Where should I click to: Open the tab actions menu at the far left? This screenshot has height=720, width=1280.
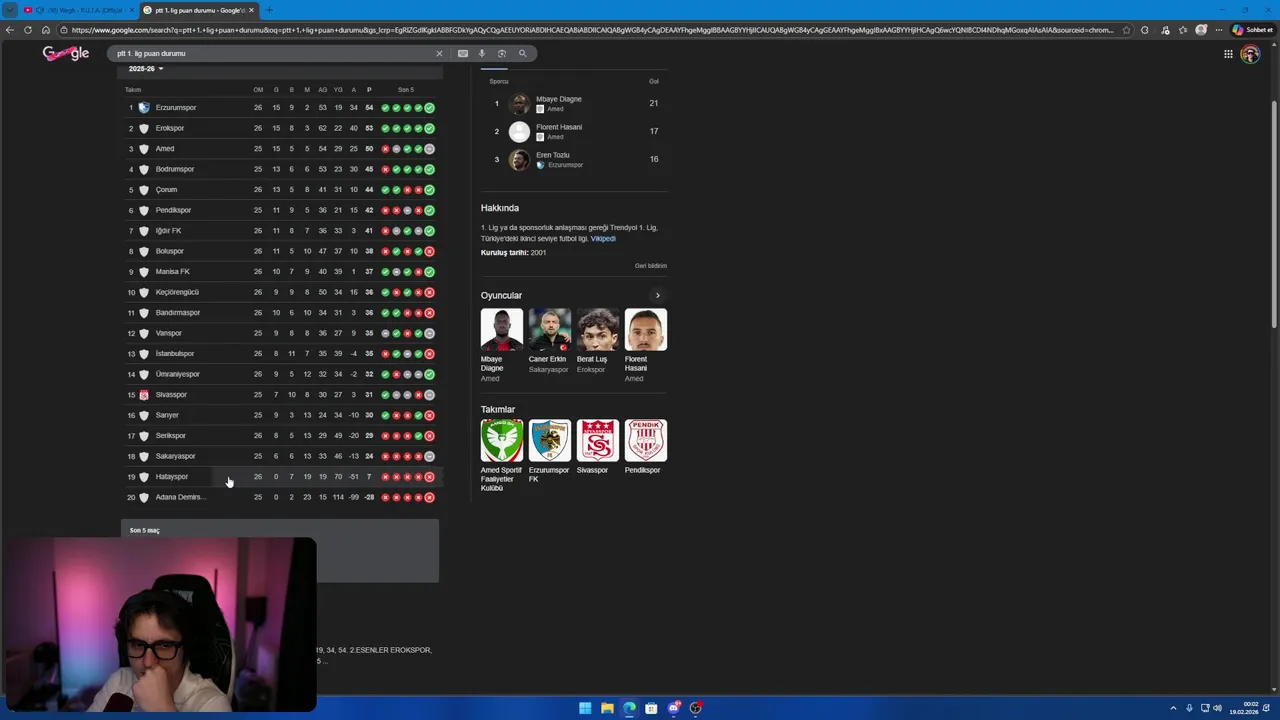10,10
